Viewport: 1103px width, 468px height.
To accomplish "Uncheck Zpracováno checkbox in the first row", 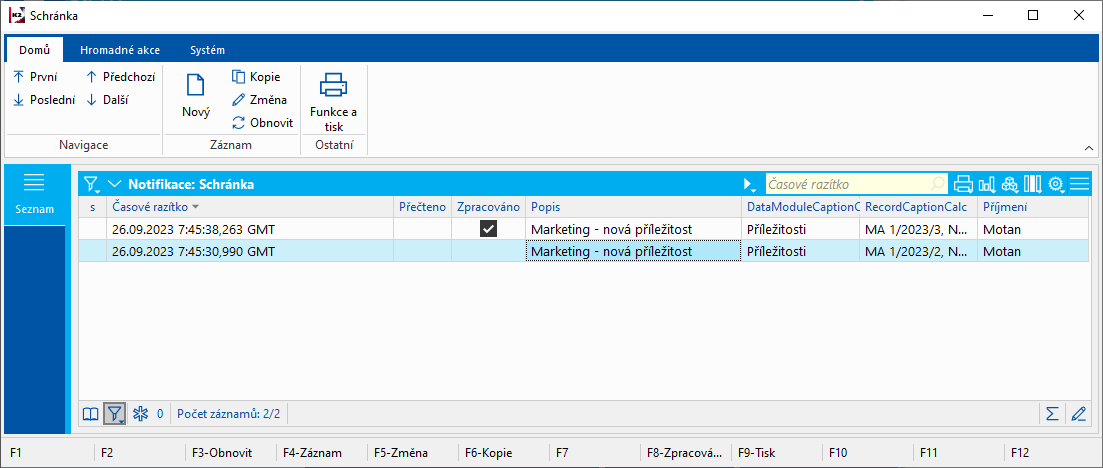I will [x=488, y=229].
